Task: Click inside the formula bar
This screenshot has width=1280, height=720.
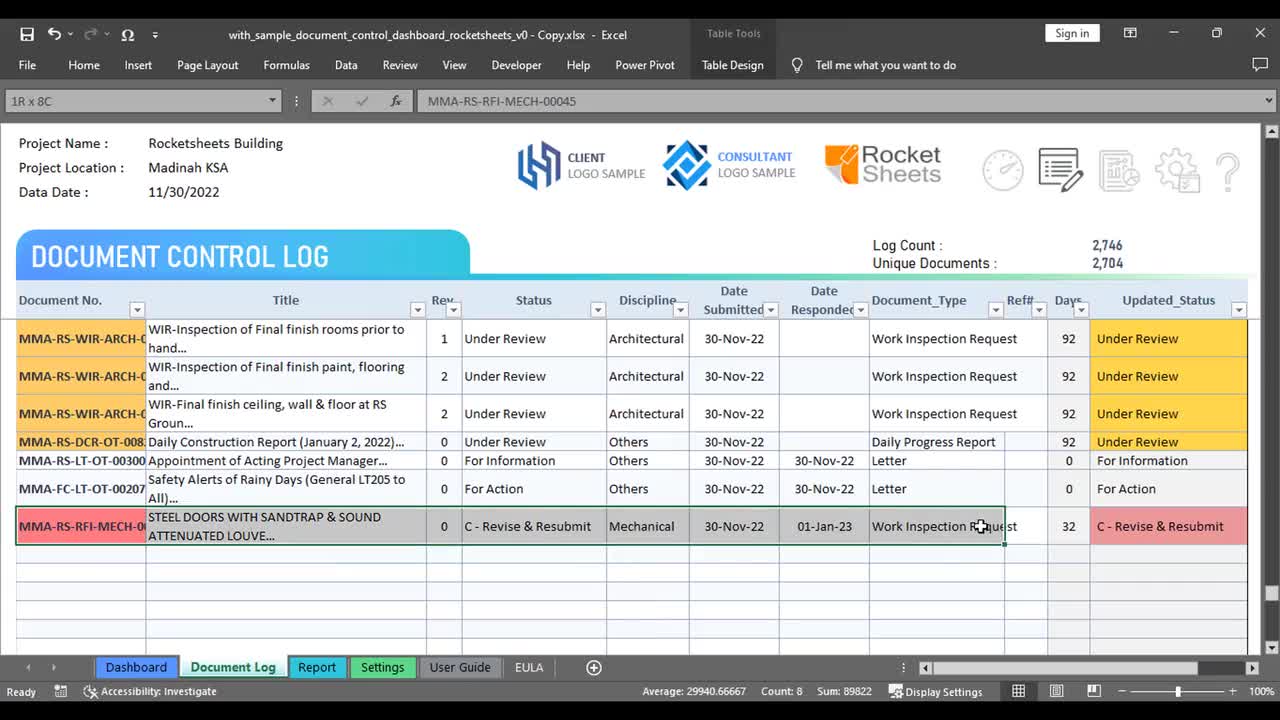Action: [700, 100]
